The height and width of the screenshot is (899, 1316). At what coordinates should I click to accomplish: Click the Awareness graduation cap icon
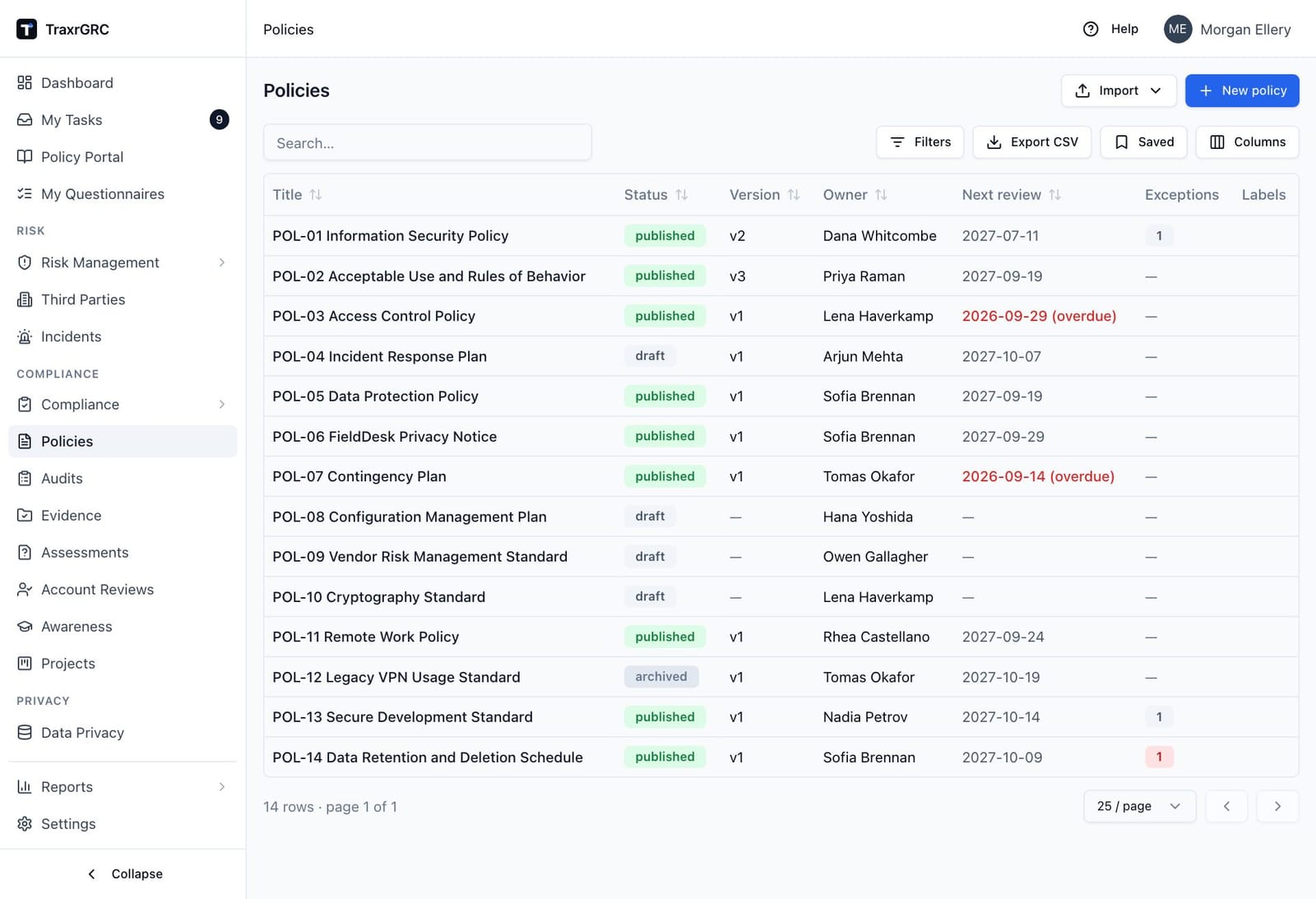pos(25,626)
